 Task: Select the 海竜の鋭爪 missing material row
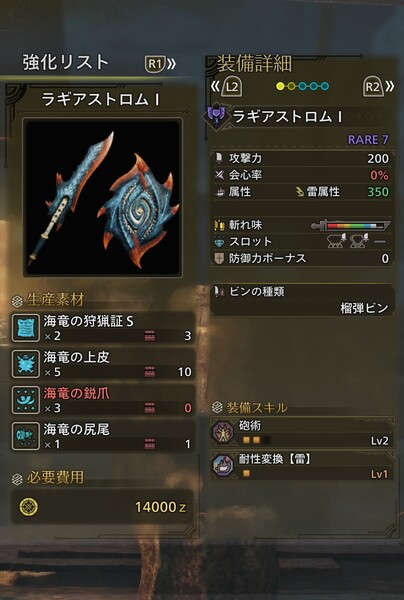point(103,400)
